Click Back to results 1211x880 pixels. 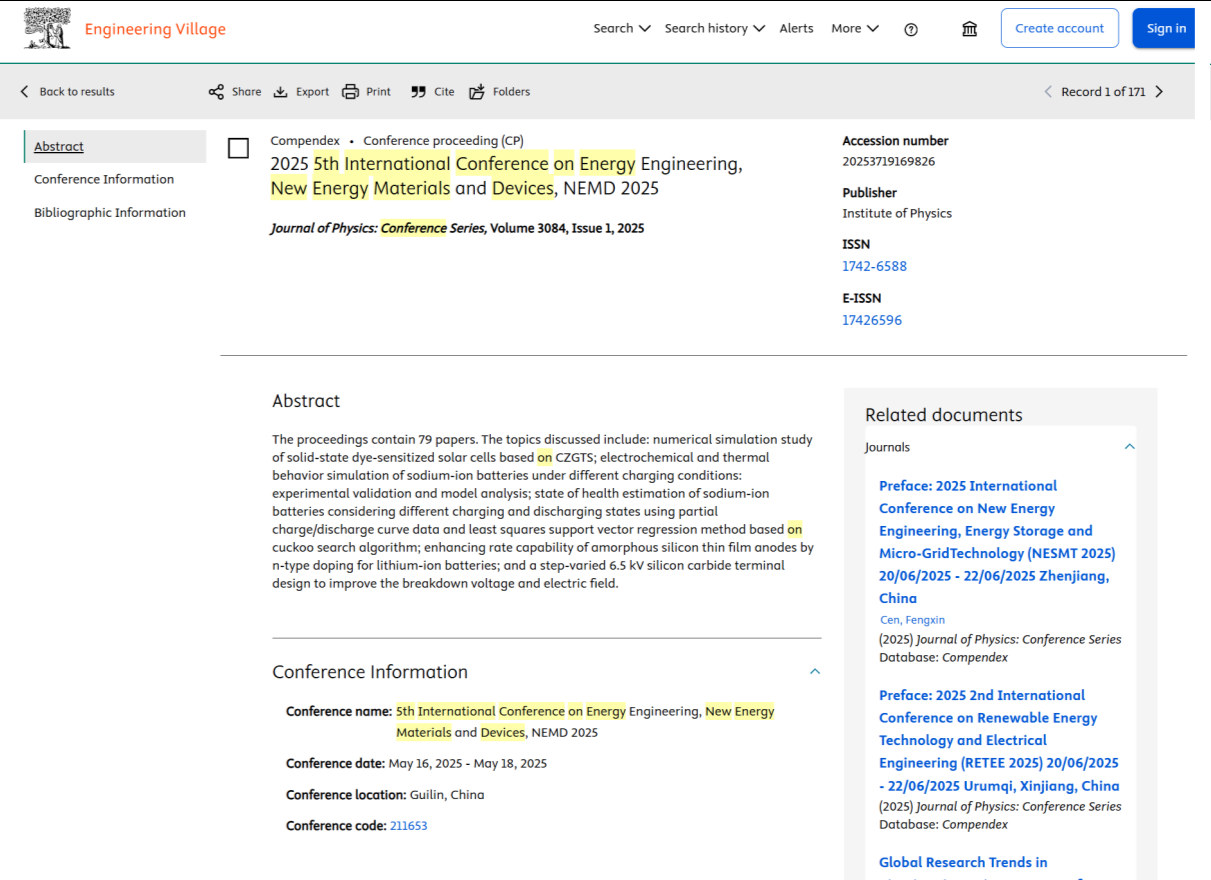pos(67,92)
